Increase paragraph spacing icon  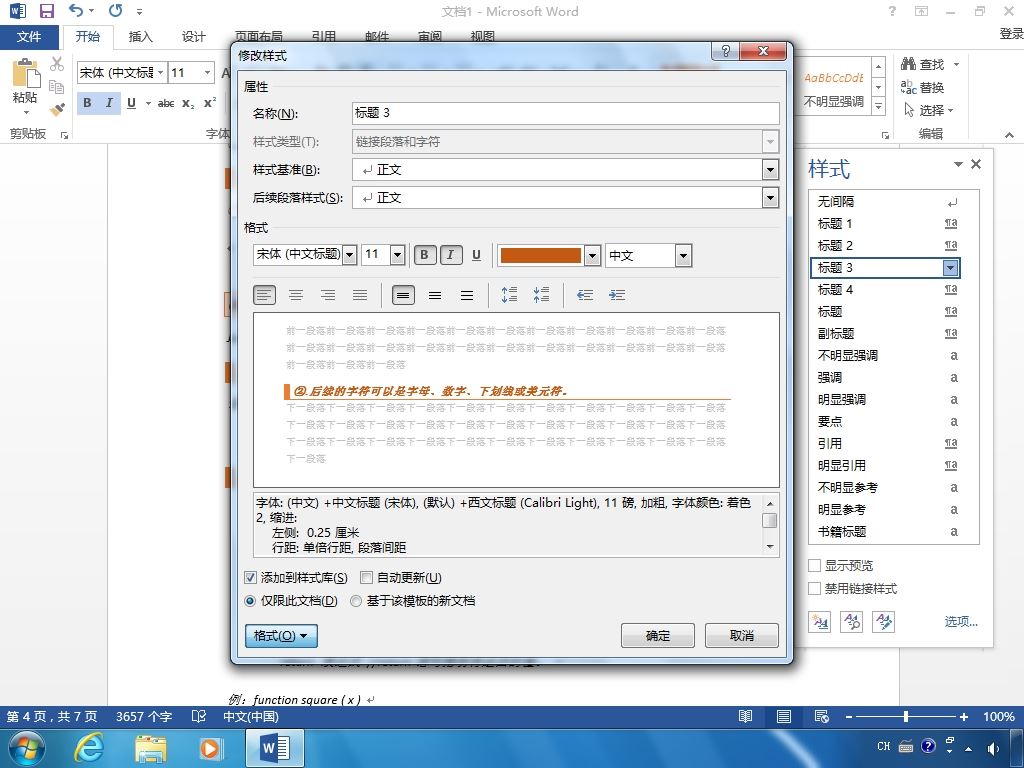(x=509, y=295)
